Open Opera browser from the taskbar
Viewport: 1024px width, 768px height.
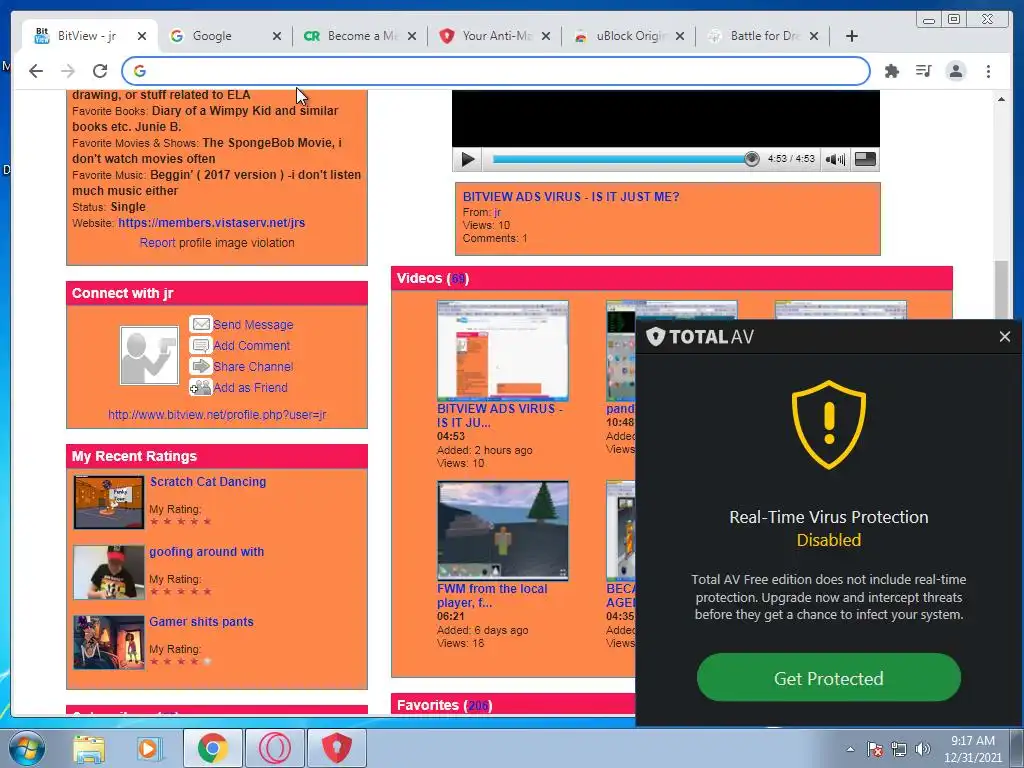click(x=274, y=748)
